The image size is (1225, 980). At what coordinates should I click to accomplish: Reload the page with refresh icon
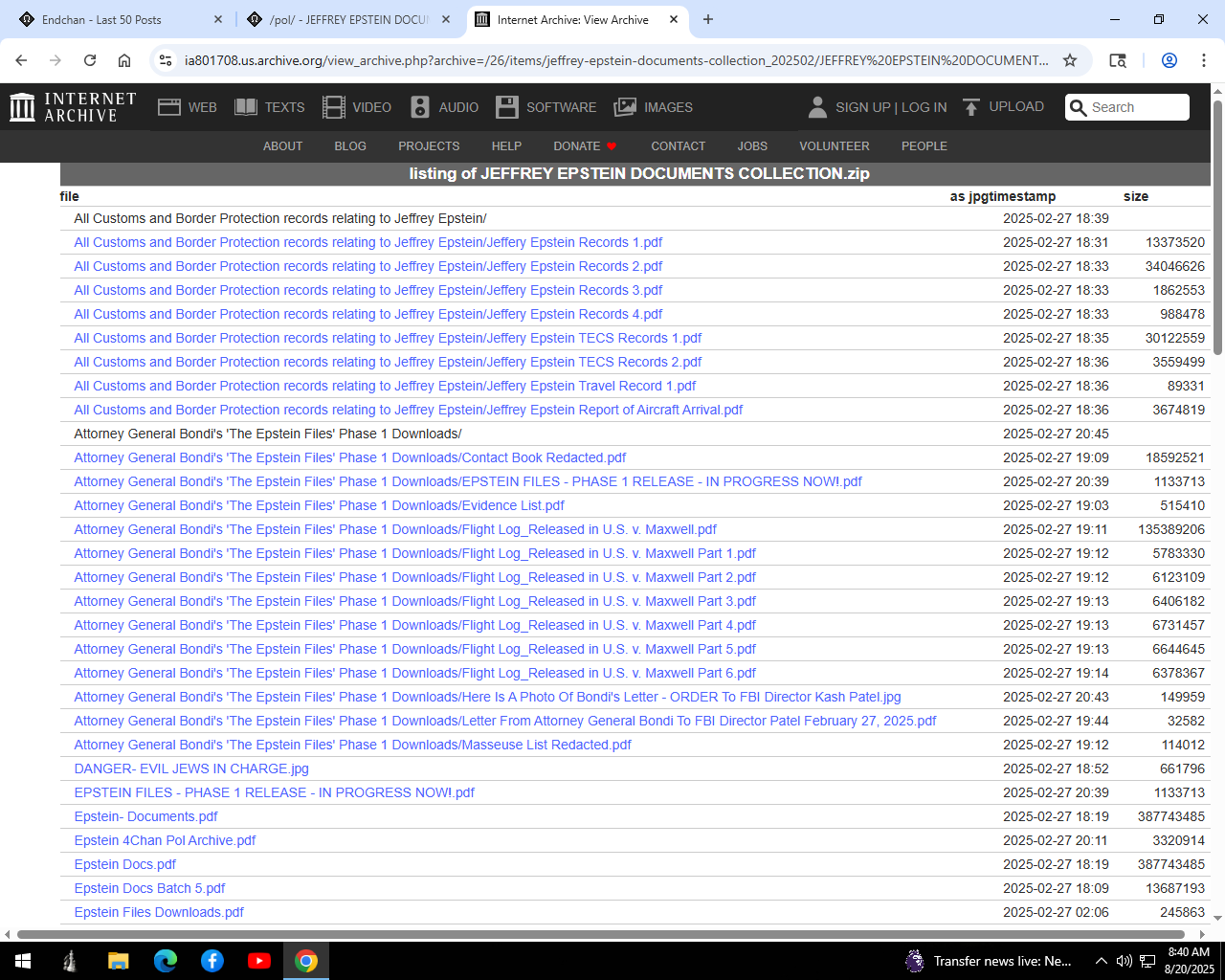point(90,60)
